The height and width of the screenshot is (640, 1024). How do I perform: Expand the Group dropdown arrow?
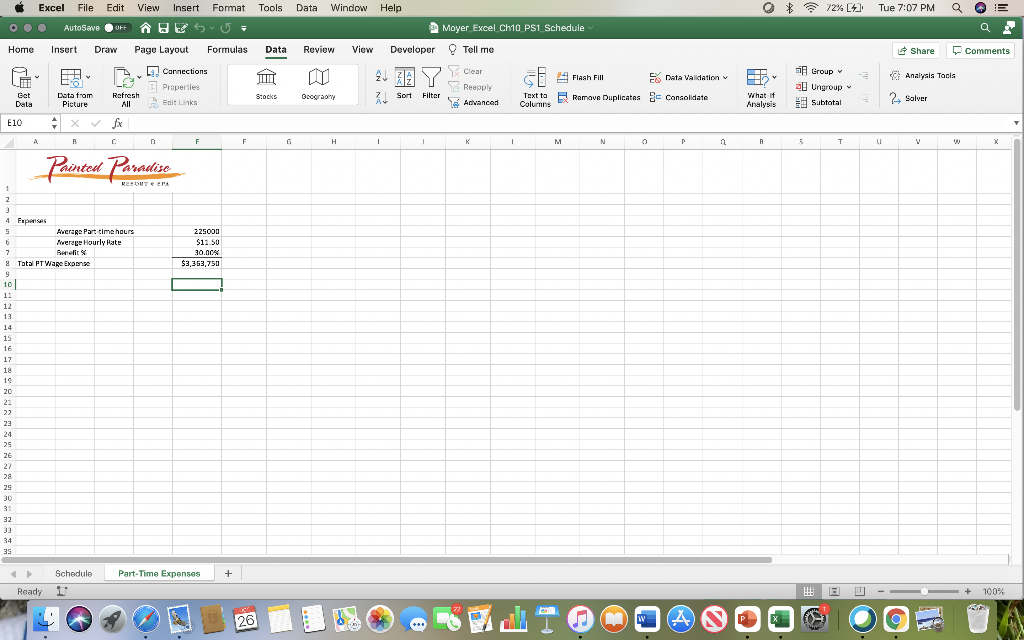coord(840,71)
